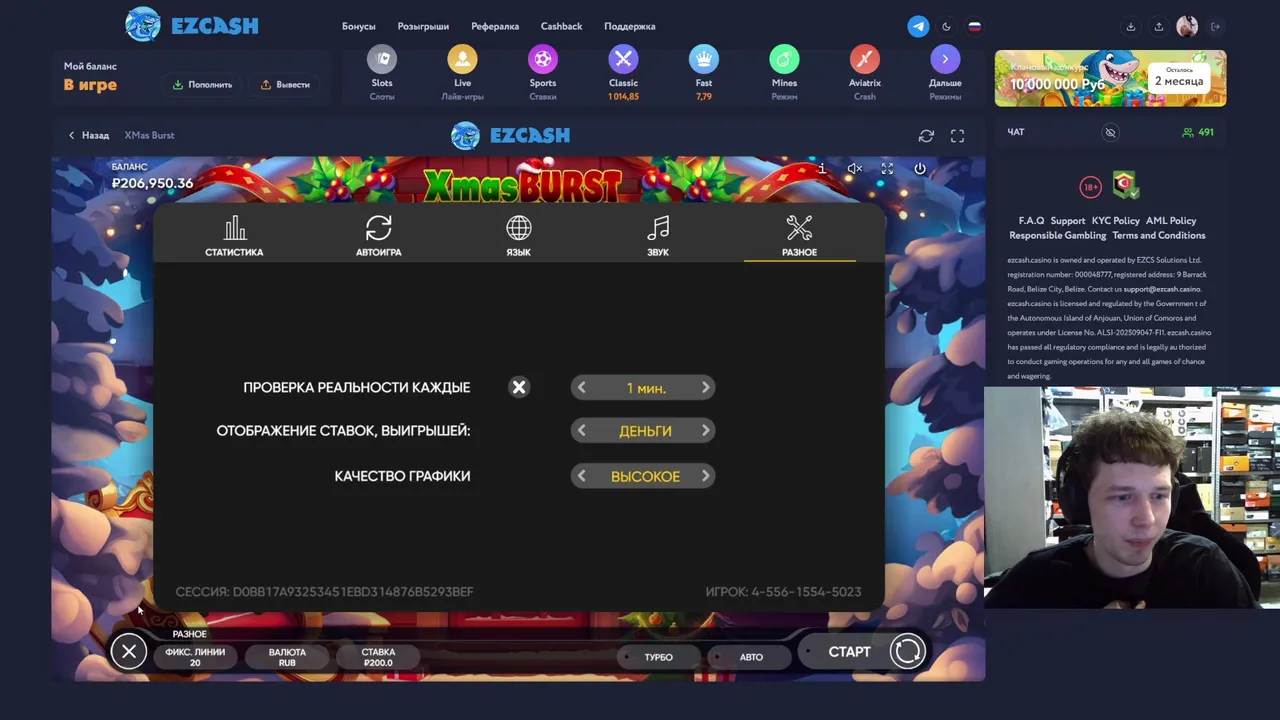Click the 18+ age restriction badge
The height and width of the screenshot is (720, 1280).
coord(1090,187)
